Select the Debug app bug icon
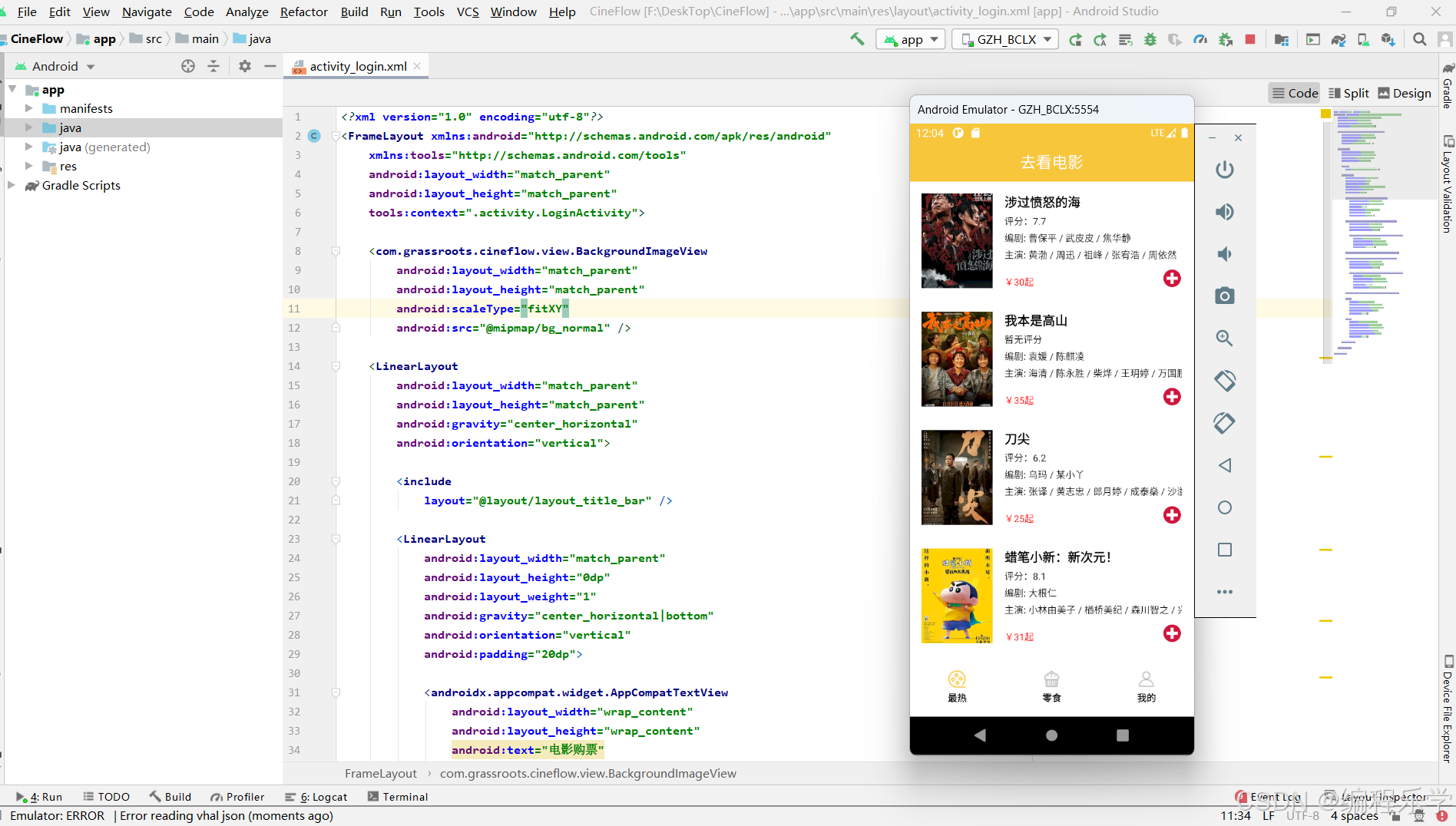 point(1150,39)
